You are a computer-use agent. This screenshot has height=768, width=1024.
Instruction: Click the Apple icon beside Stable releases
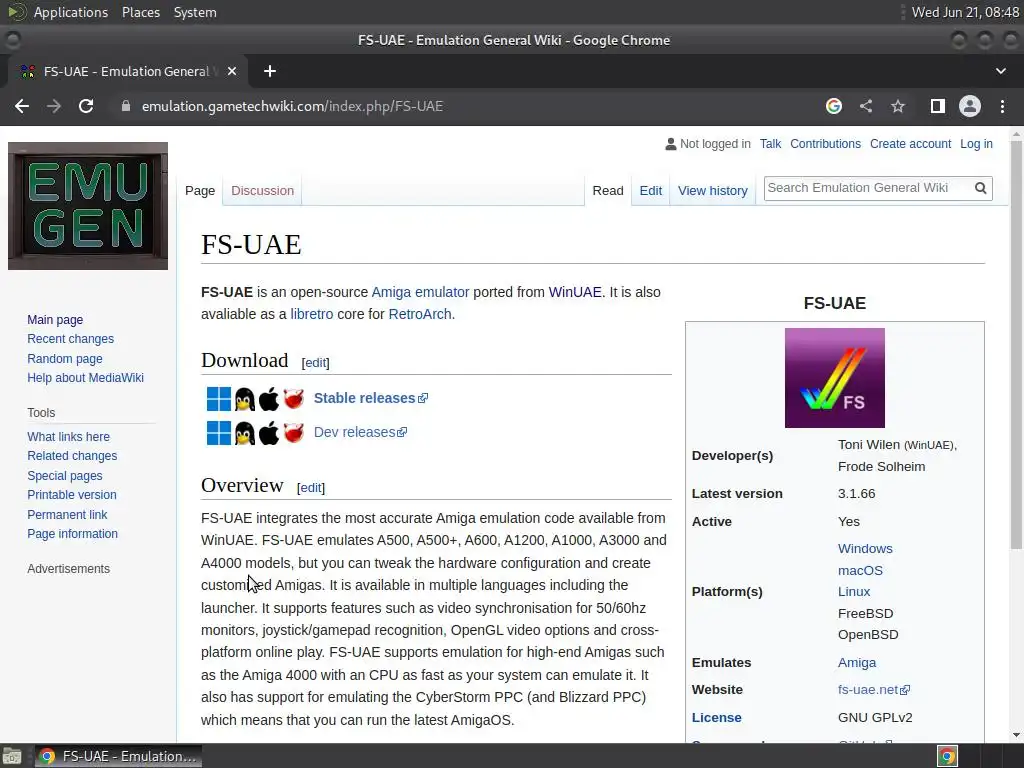pos(268,399)
